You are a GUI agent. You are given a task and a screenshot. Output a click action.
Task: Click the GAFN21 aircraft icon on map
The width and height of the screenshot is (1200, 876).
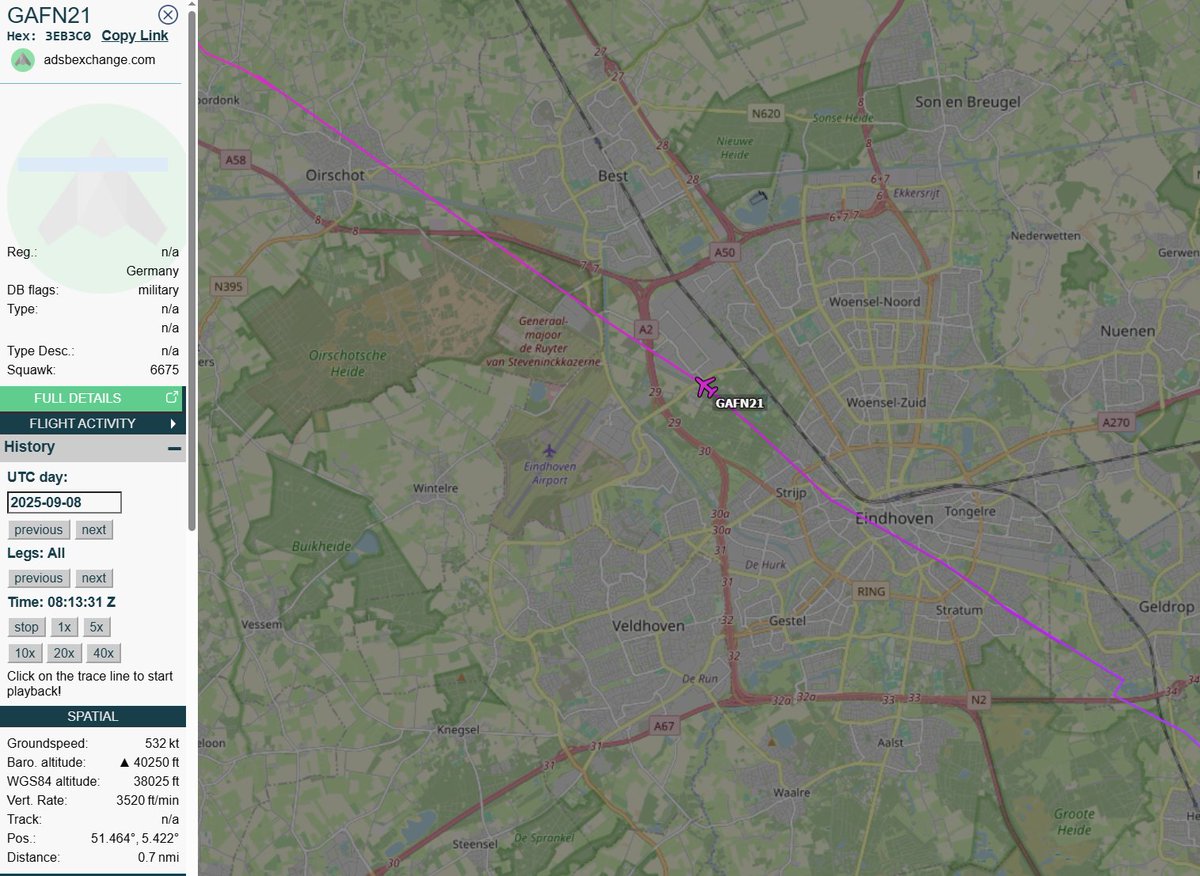pos(705,385)
